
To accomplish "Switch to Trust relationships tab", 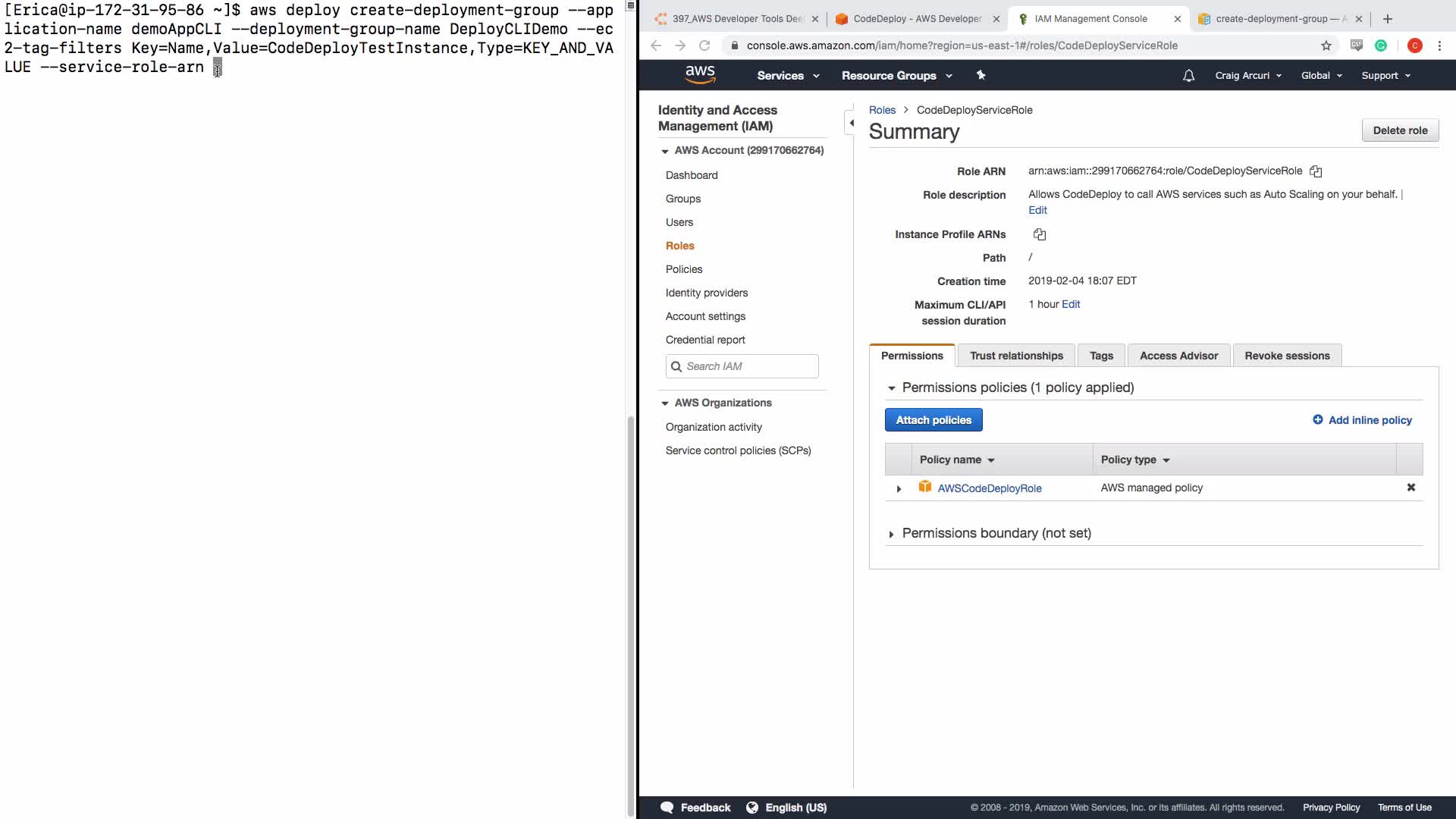I will [1016, 356].
